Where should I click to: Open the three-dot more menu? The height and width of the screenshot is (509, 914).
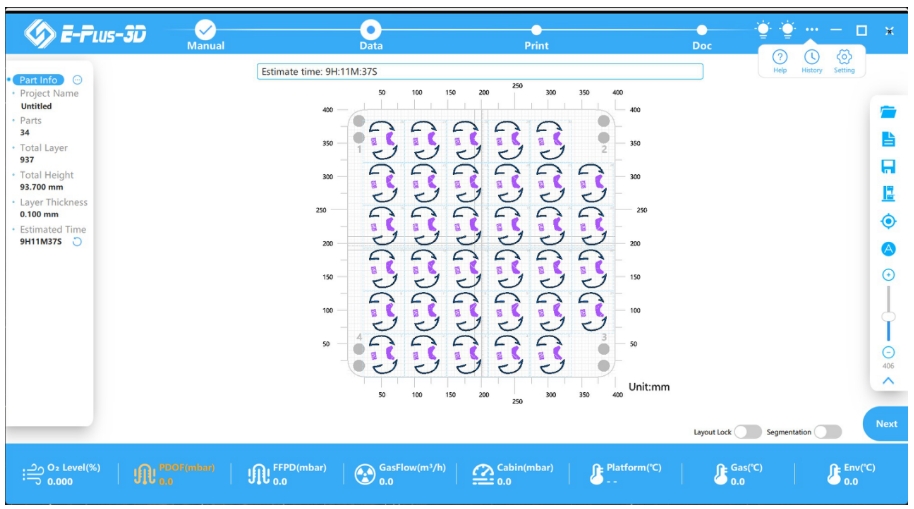click(812, 30)
